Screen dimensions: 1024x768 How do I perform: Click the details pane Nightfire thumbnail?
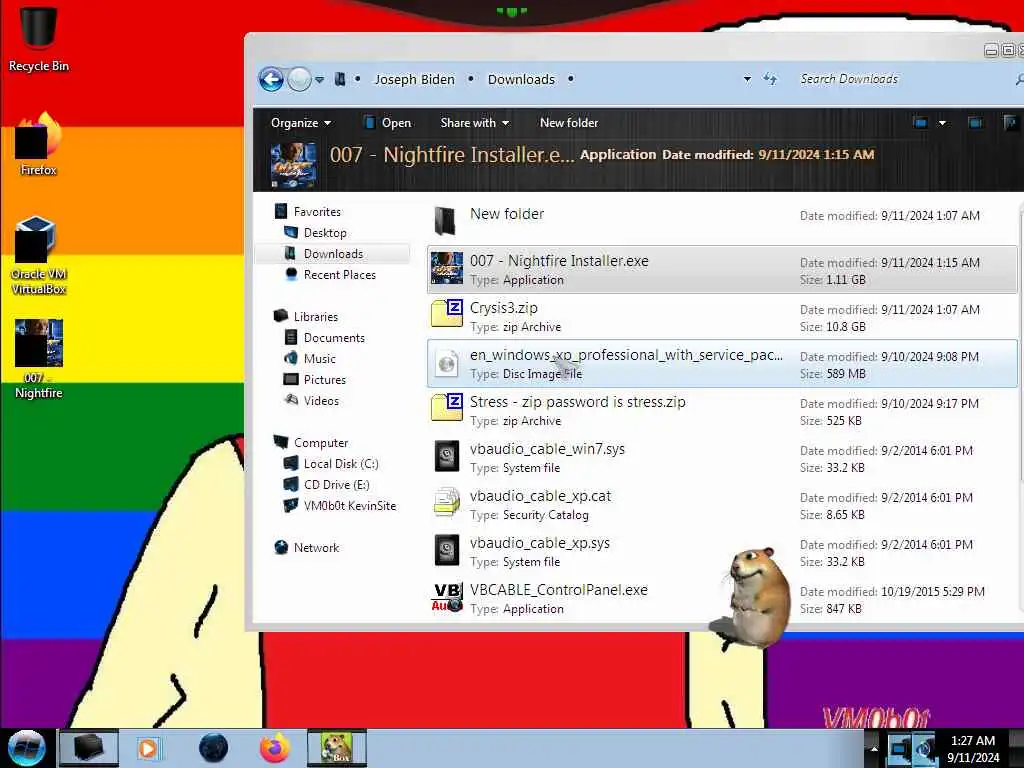(x=293, y=165)
